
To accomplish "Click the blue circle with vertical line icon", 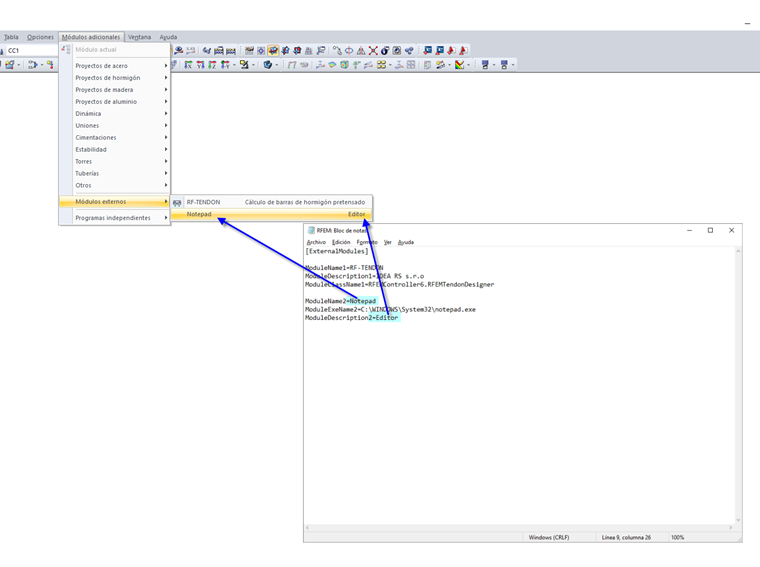I will (349, 50).
